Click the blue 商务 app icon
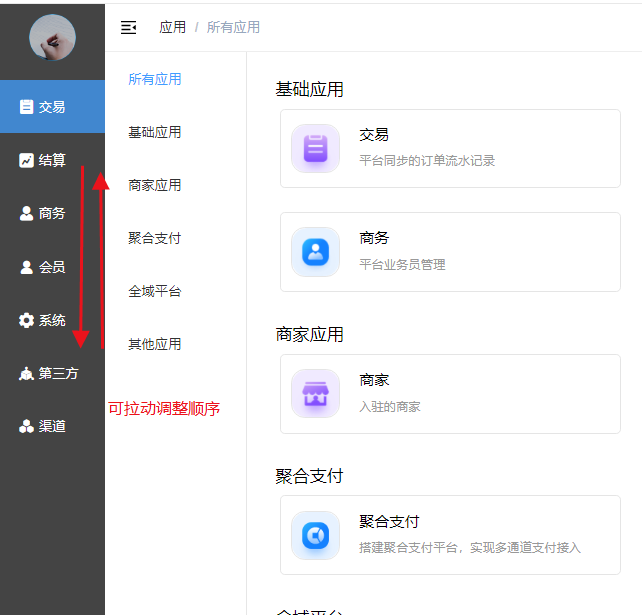This screenshot has width=642, height=615. pos(316,251)
